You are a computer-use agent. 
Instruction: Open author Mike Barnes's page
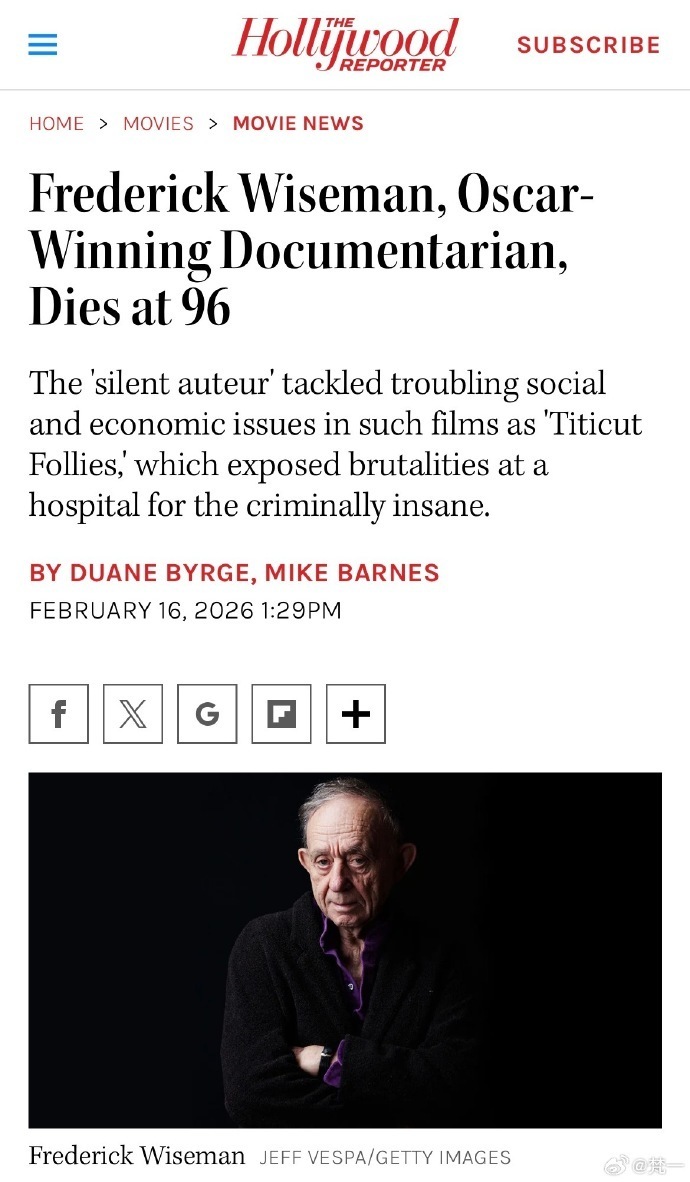coord(352,573)
